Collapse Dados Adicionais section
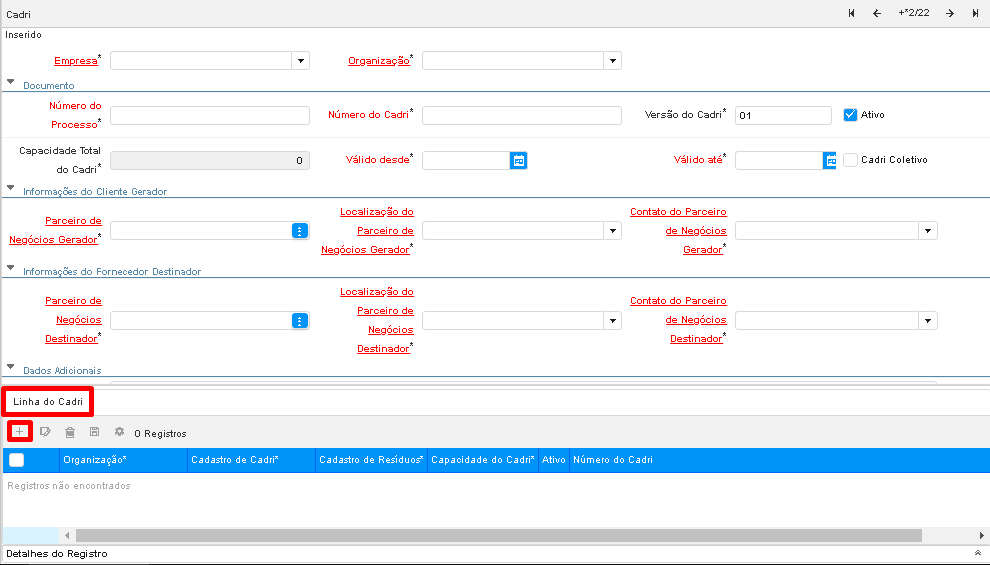The height and width of the screenshot is (565, 990). tap(11, 367)
